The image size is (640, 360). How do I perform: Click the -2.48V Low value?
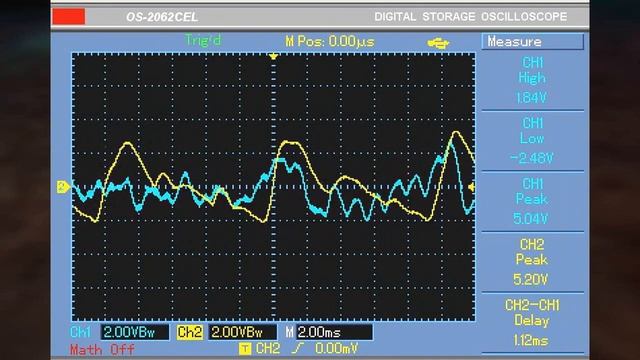531,158
